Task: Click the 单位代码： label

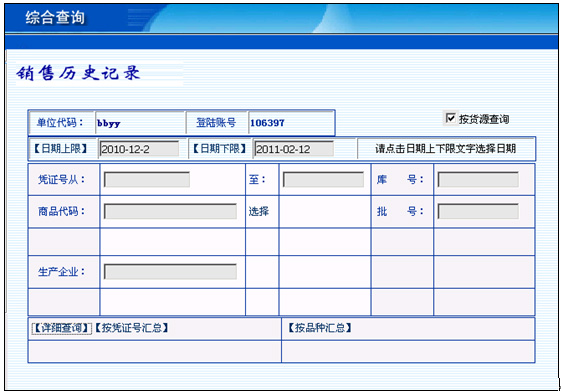Action: pyautogui.click(x=60, y=123)
